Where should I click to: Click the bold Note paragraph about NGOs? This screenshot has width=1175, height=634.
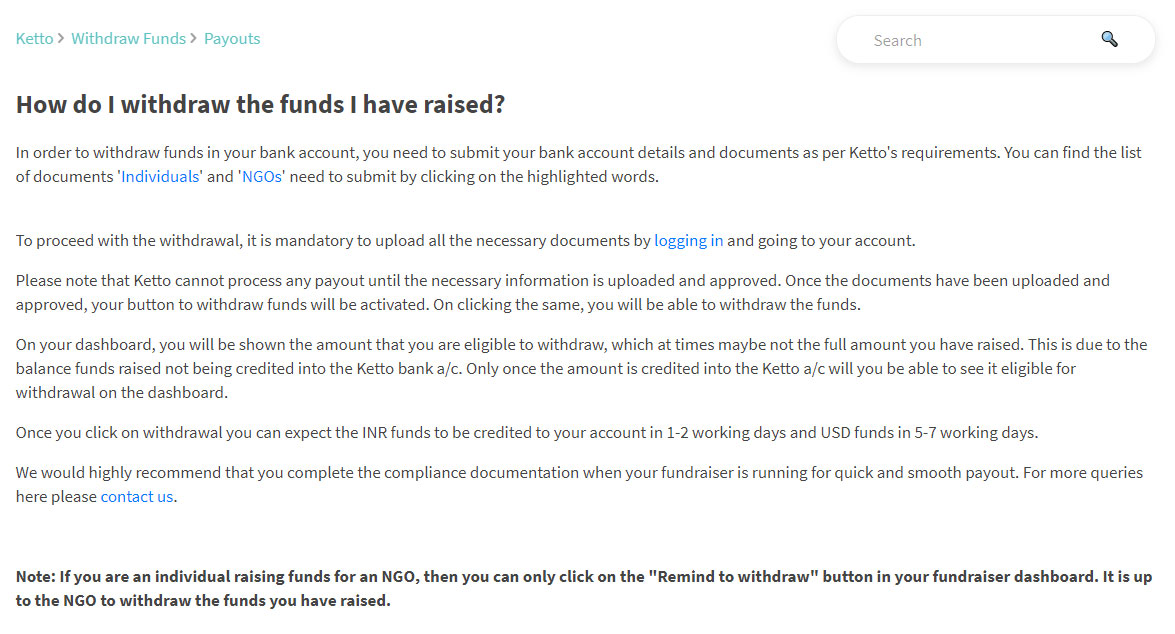coord(584,588)
